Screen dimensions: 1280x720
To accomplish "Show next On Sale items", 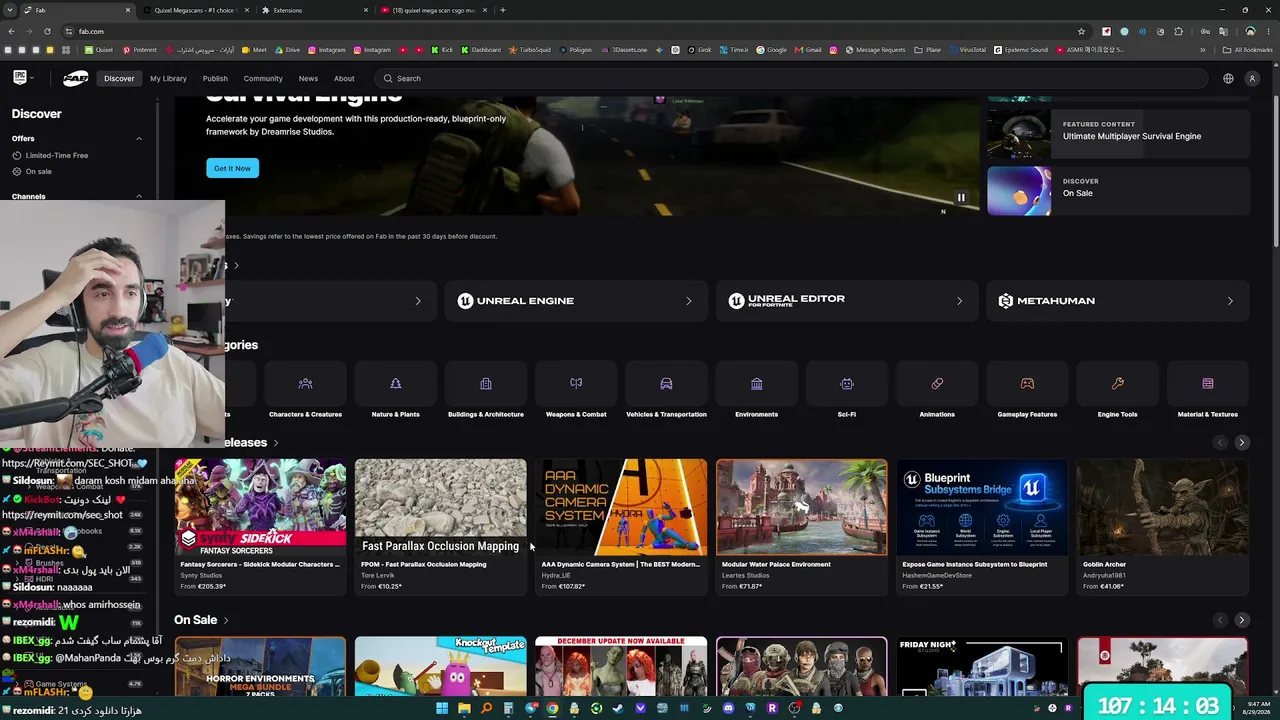I will pos(1241,620).
